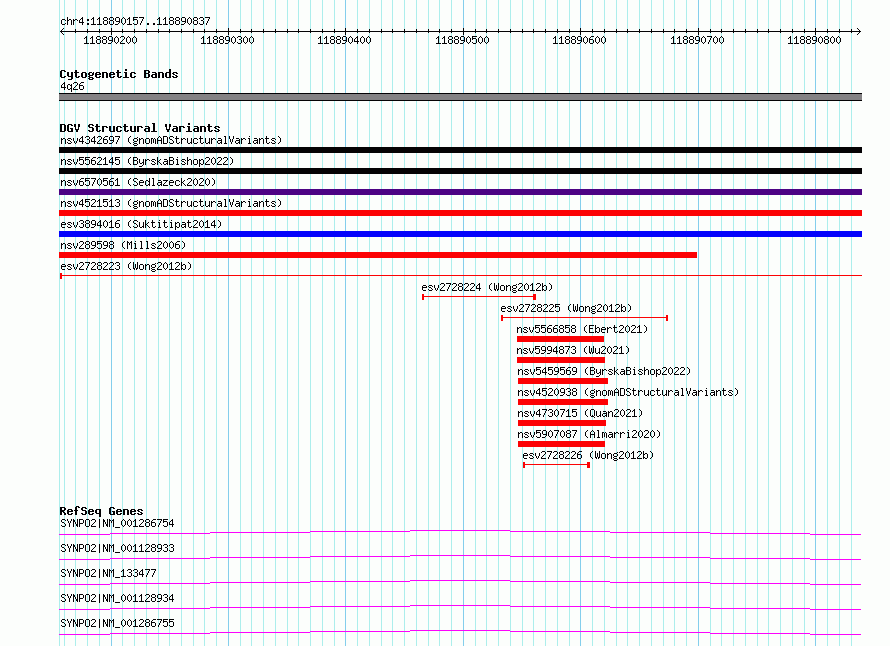Click the red bar under nsv4521513
Image resolution: width=890 pixels, height=646 pixels.
(460, 213)
